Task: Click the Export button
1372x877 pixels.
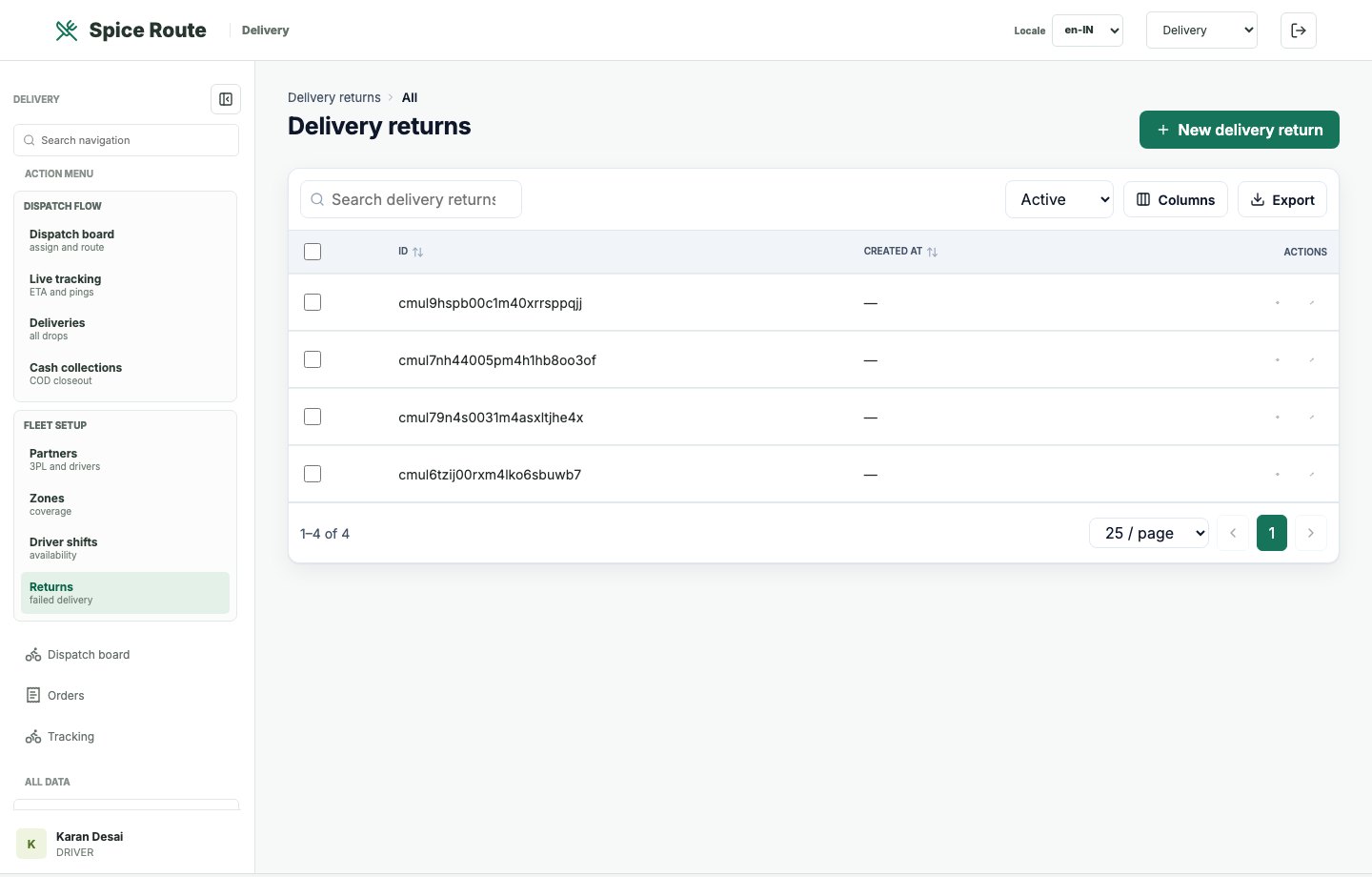Action: pyautogui.click(x=1282, y=199)
